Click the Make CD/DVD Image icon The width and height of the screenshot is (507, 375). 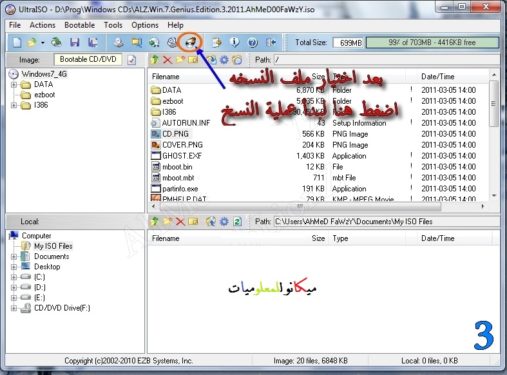[118, 42]
